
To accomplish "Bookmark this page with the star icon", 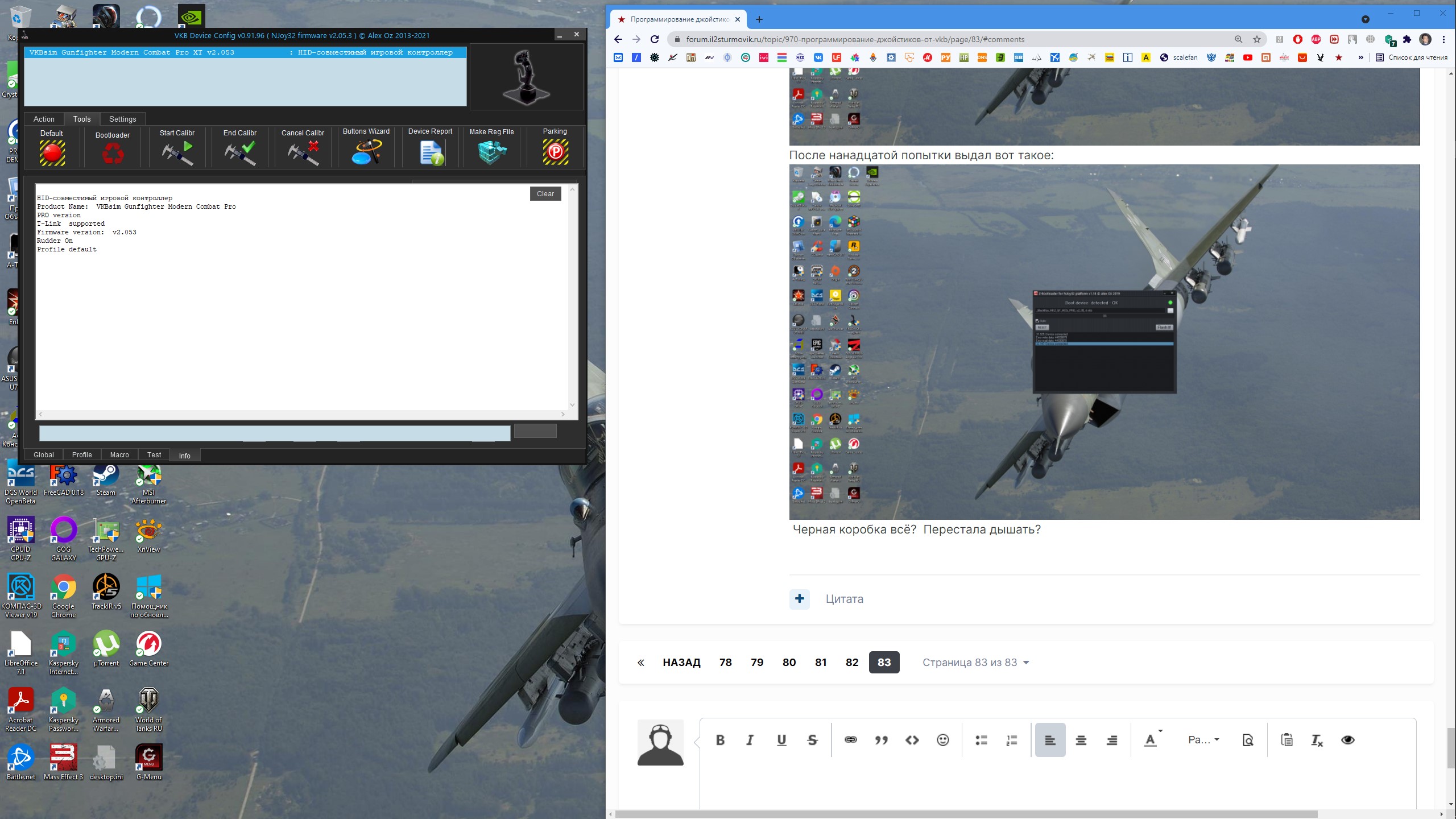I will click(1257, 39).
